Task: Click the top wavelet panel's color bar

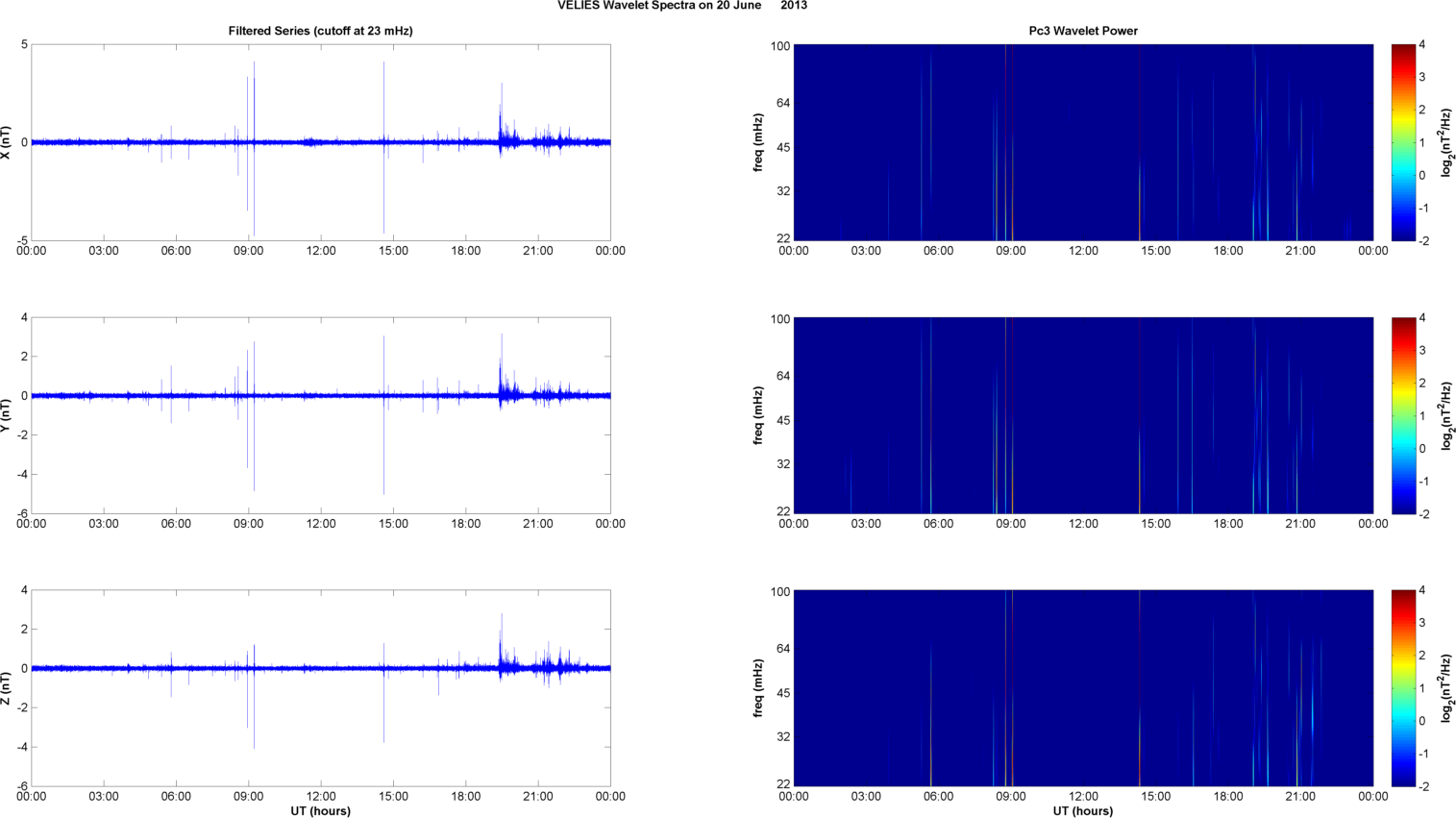Action: click(1403, 142)
